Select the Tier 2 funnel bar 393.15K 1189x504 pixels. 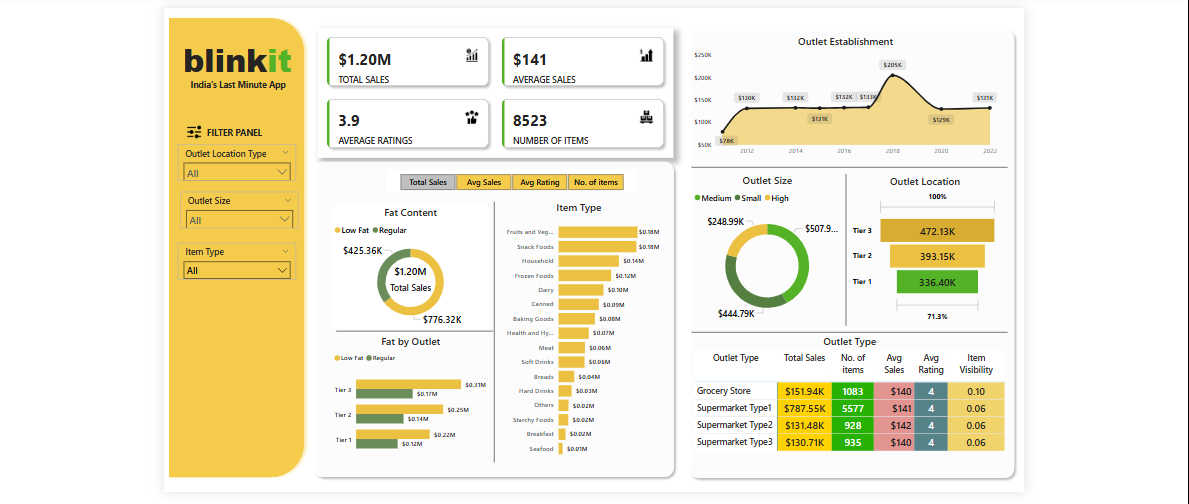(x=936, y=257)
